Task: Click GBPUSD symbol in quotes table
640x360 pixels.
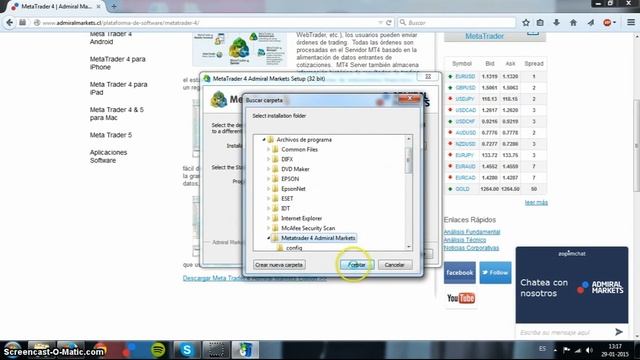Action: [x=465, y=88]
